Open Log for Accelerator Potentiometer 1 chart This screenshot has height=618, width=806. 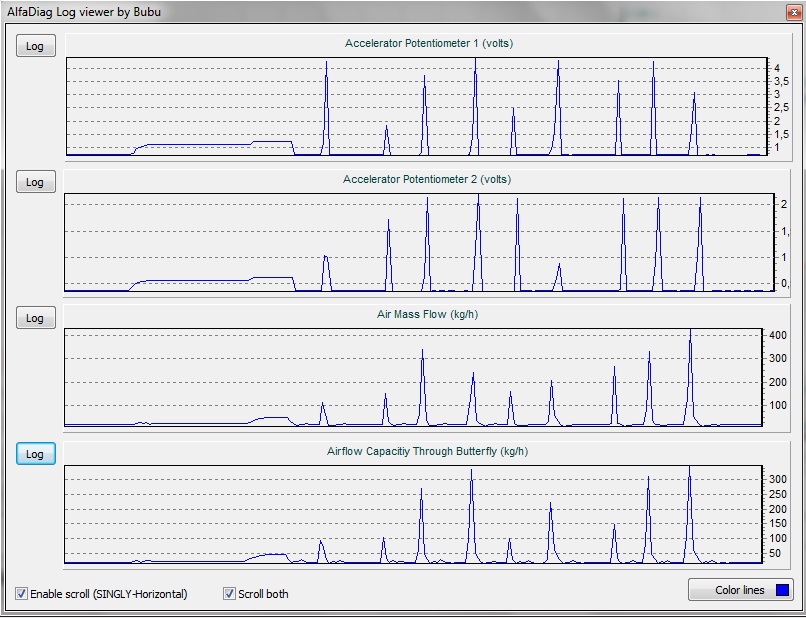tap(35, 46)
